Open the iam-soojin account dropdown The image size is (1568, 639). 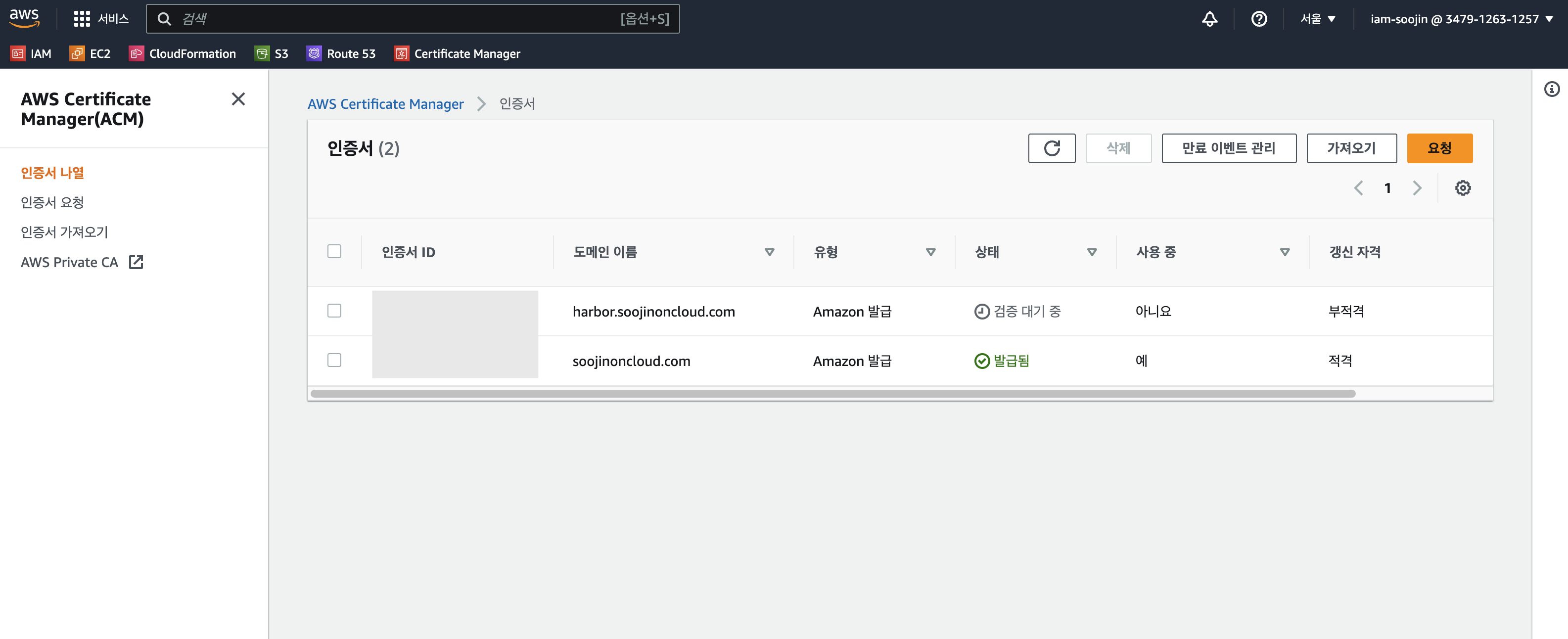pyautogui.click(x=1461, y=19)
